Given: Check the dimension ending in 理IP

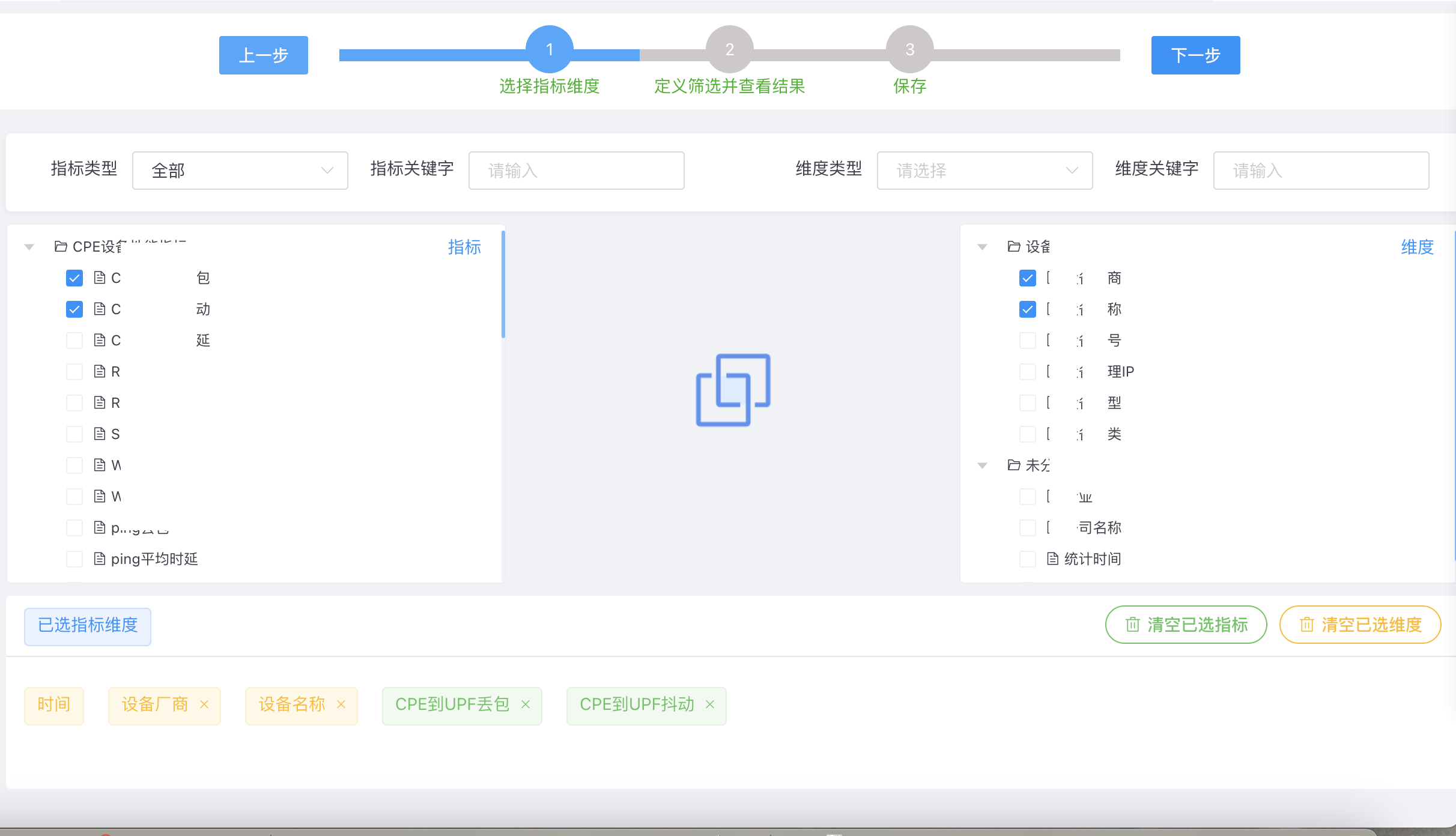Looking at the screenshot, I should [1028, 372].
